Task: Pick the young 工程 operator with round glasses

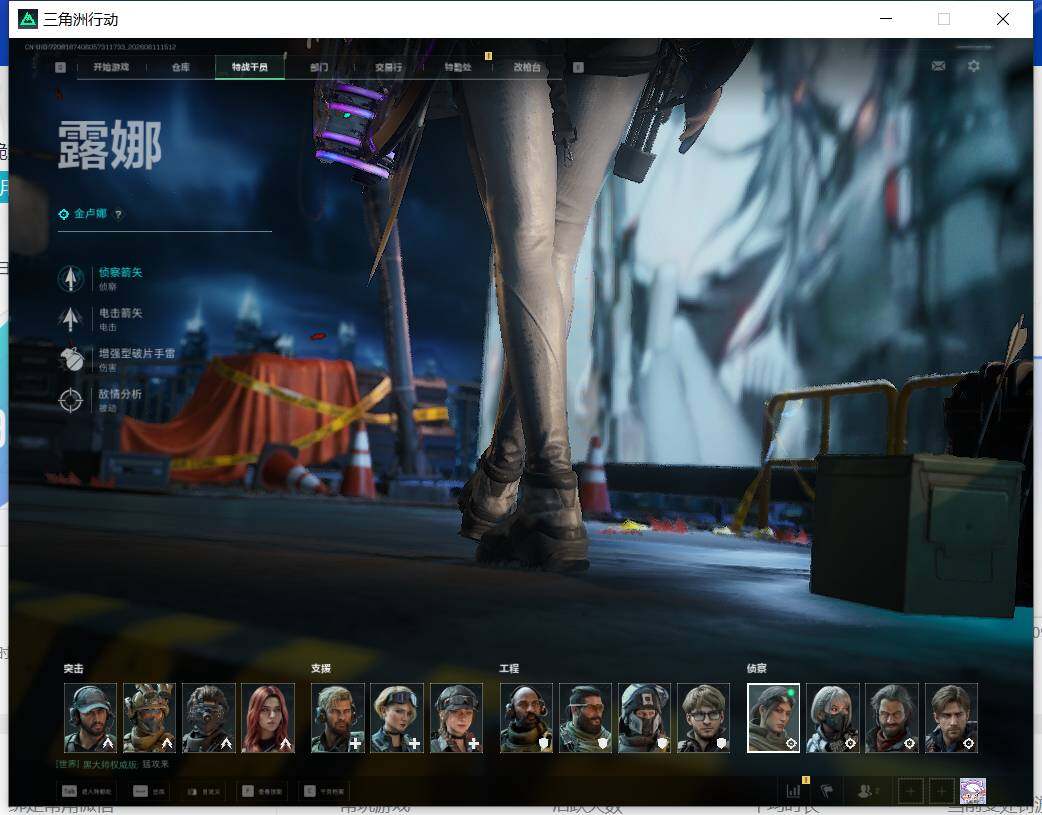Action: click(x=704, y=718)
